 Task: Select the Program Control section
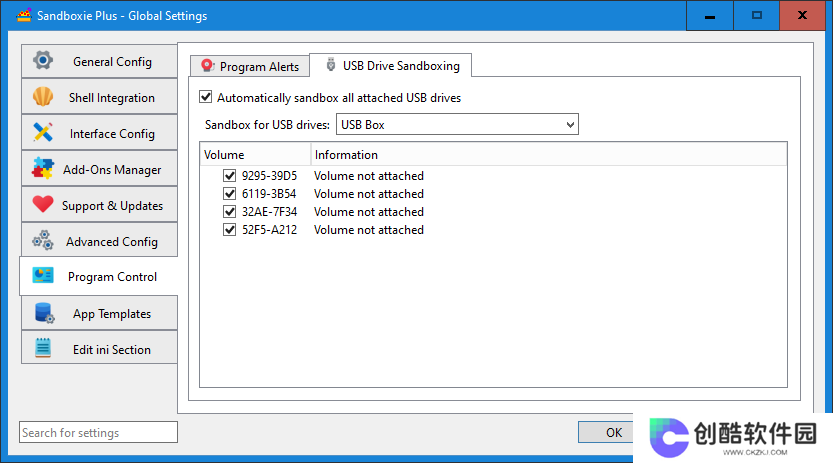click(x=99, y=276)
